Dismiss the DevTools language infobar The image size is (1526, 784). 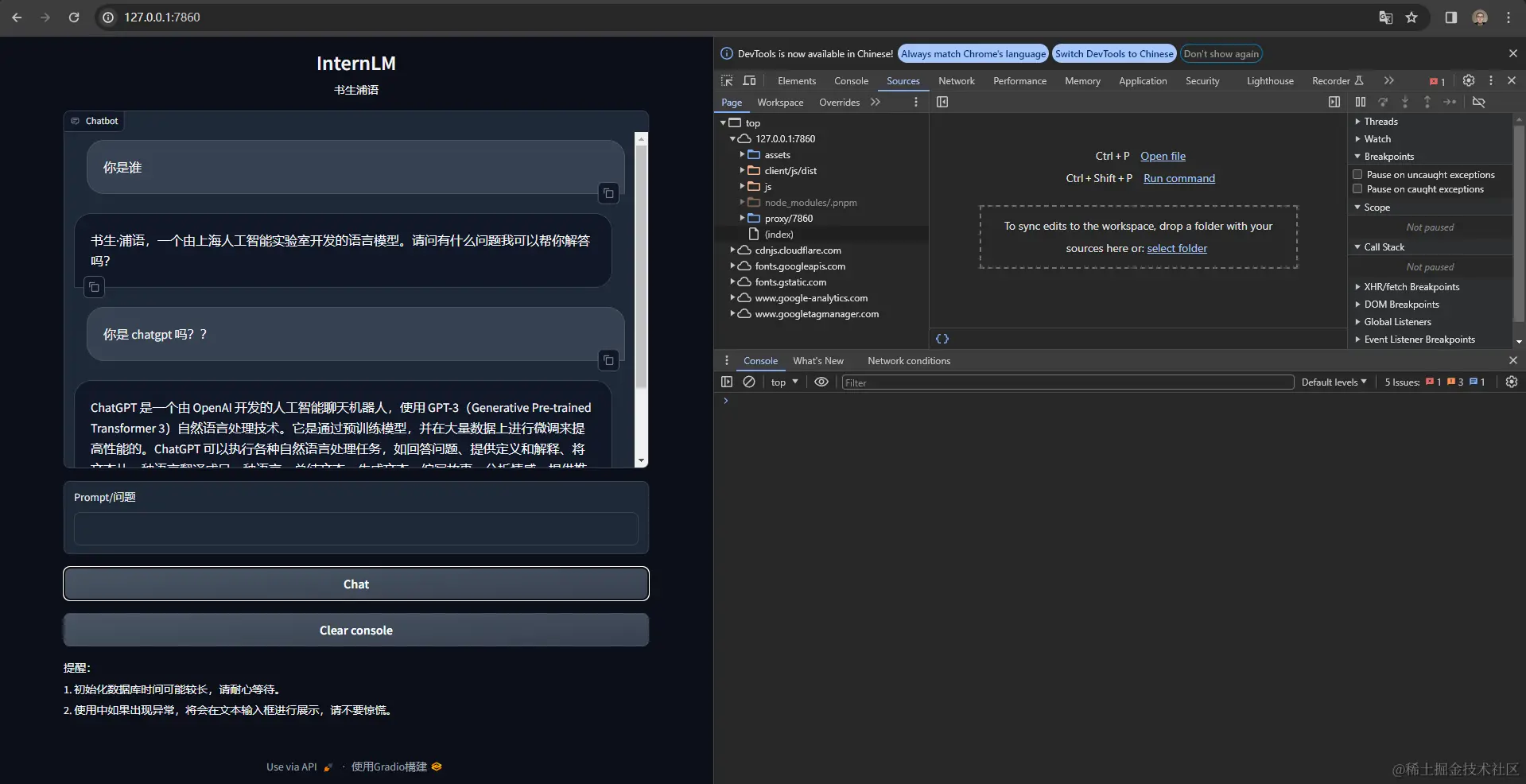1512,53
